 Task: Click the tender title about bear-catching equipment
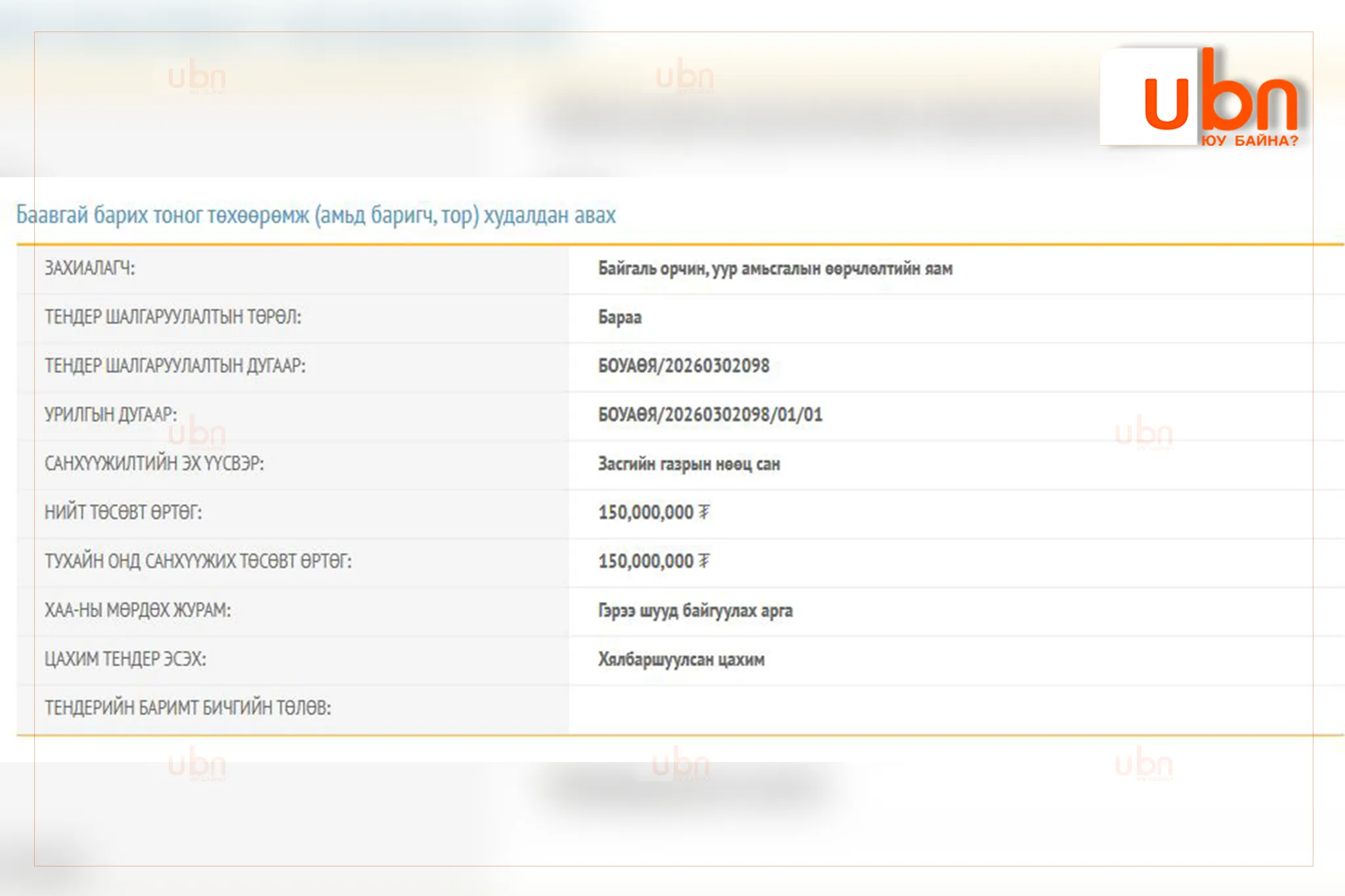tap(316, 215)
